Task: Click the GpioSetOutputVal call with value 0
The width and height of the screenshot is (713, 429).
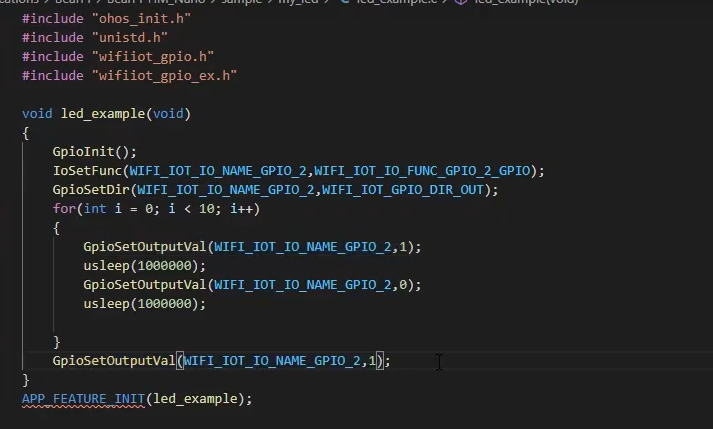Action: click(x=252, y=285)
